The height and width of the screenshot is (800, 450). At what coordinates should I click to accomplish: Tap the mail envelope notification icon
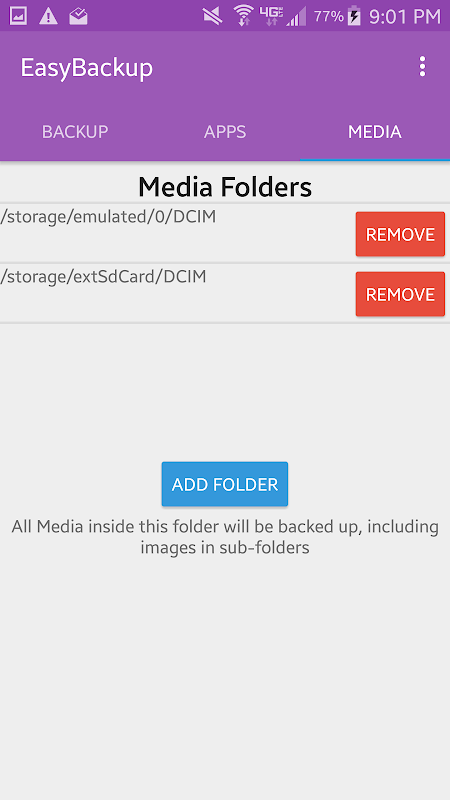79,16
